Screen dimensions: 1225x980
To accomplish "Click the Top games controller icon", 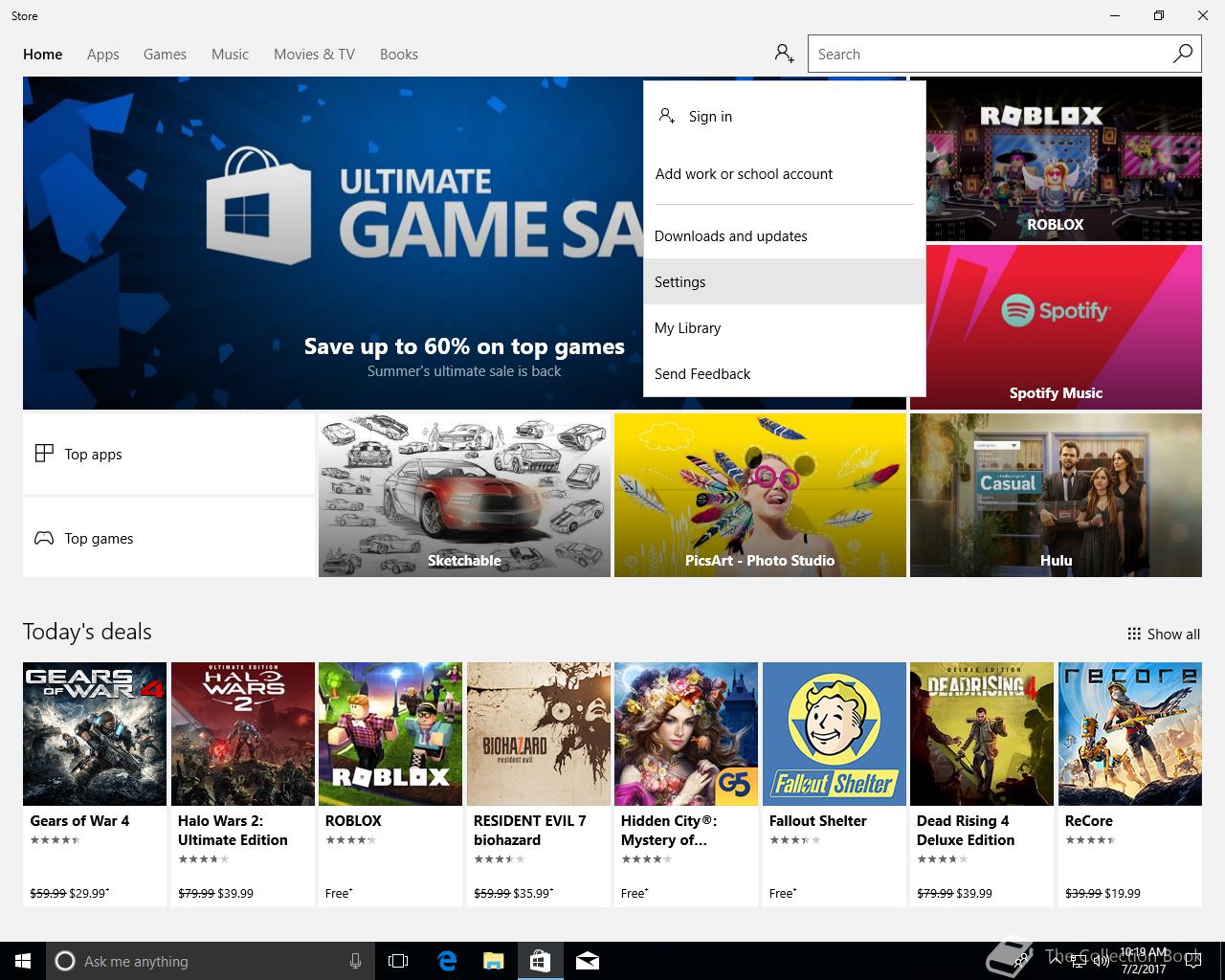I will 44,538.
